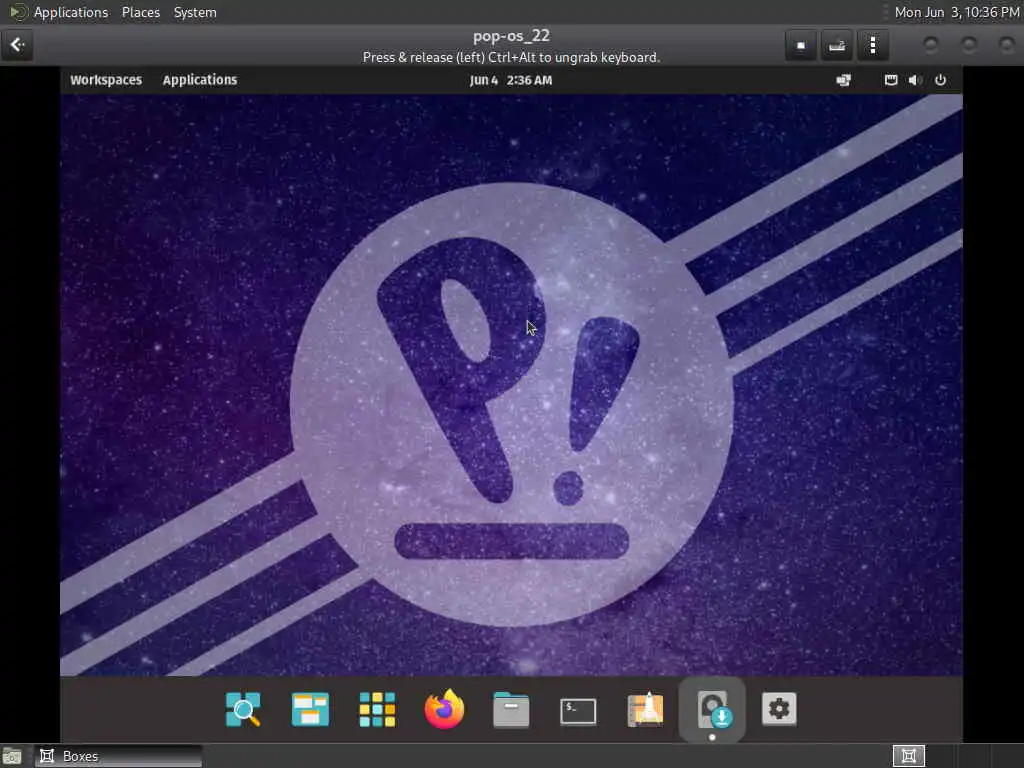The image size is (1024, 768).
Task: Launch Terminal from the dock
Action: [578, 711]
